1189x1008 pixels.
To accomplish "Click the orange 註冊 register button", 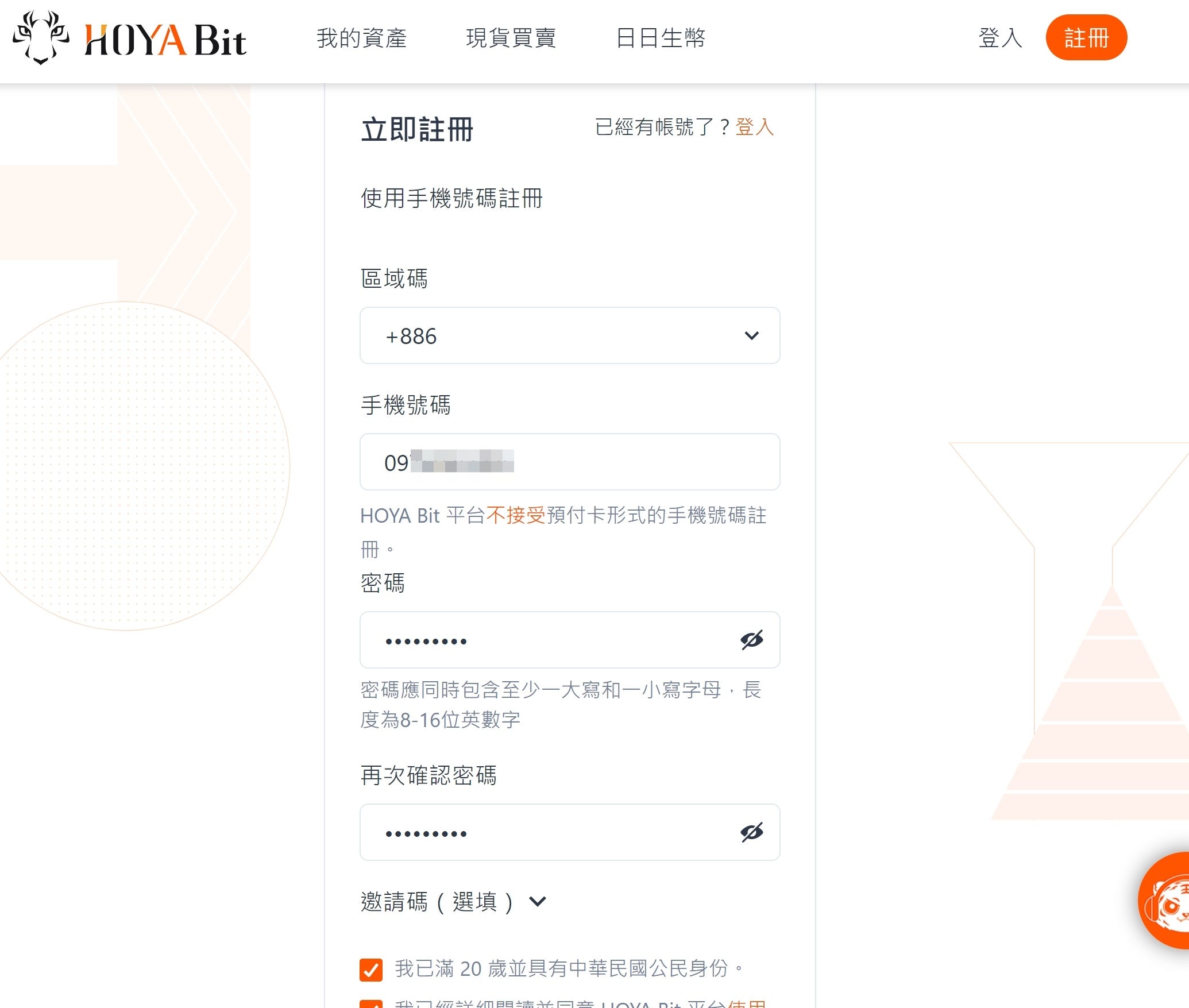I will [x=1087, y=37].
